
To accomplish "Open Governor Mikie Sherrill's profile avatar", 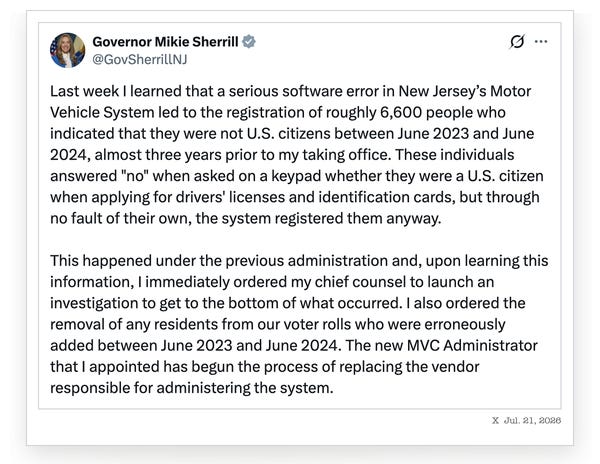I will click(67, 50).
